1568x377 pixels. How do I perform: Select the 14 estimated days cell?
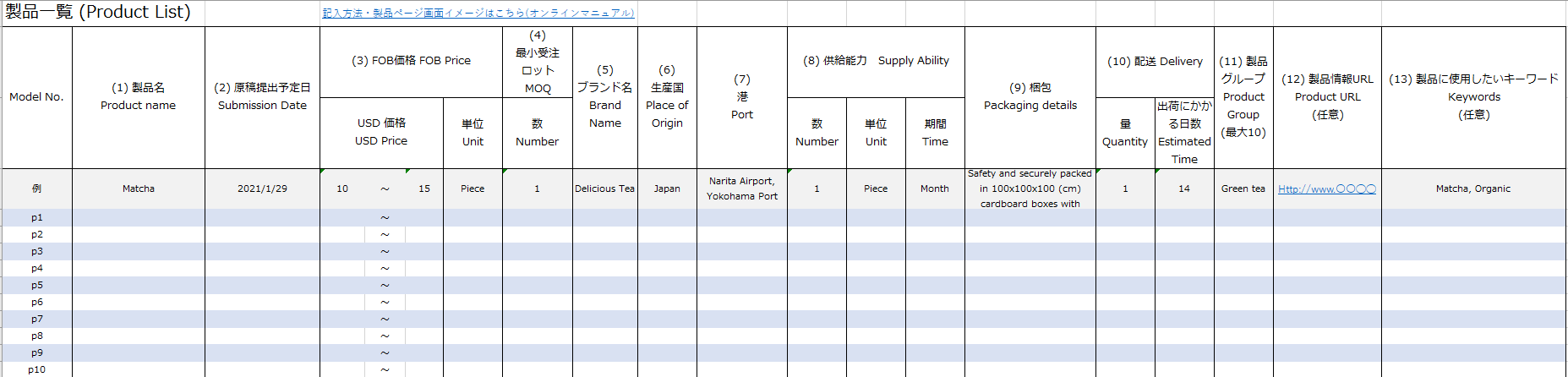1184,188
